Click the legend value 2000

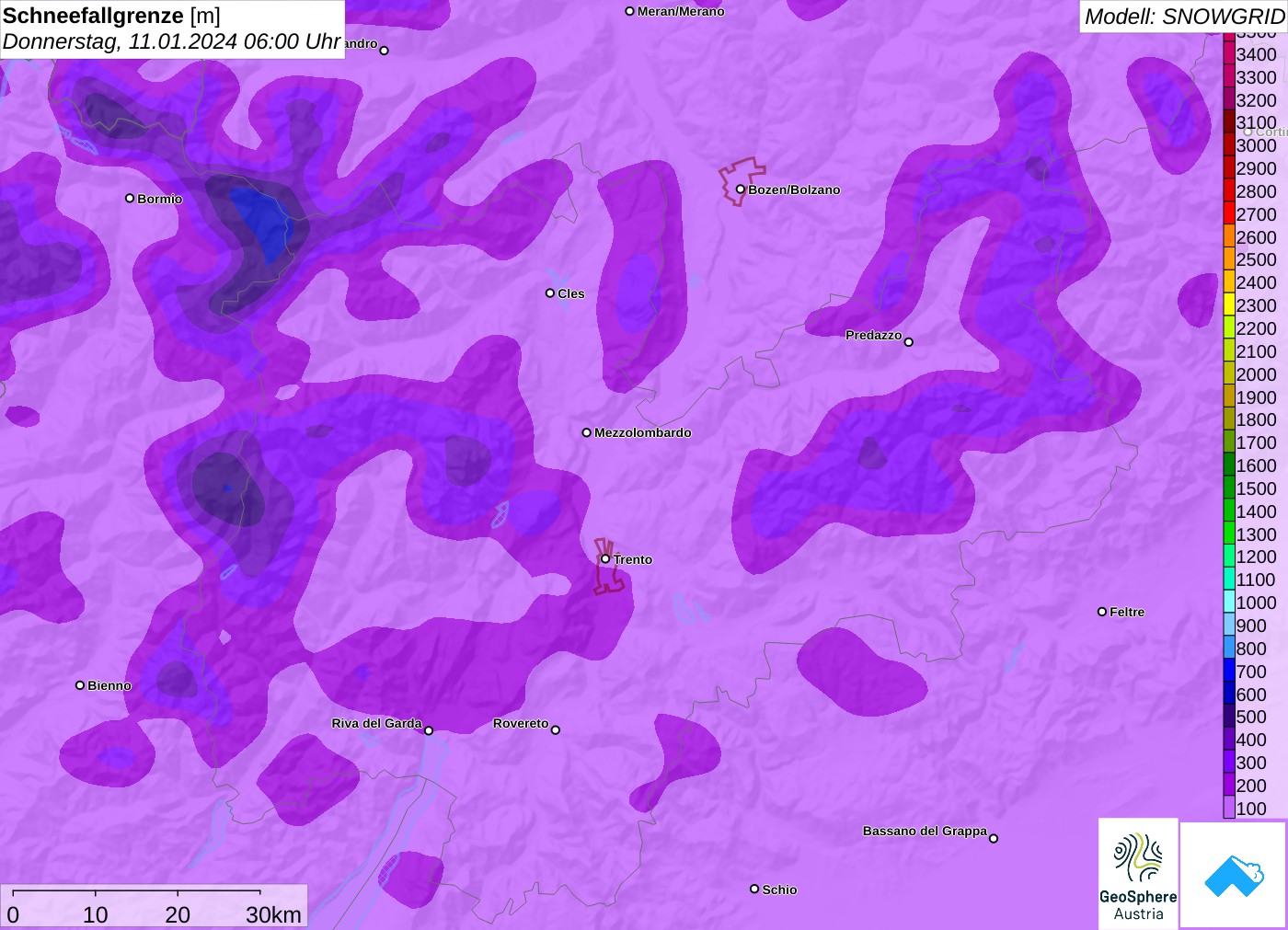(1257, 374)
